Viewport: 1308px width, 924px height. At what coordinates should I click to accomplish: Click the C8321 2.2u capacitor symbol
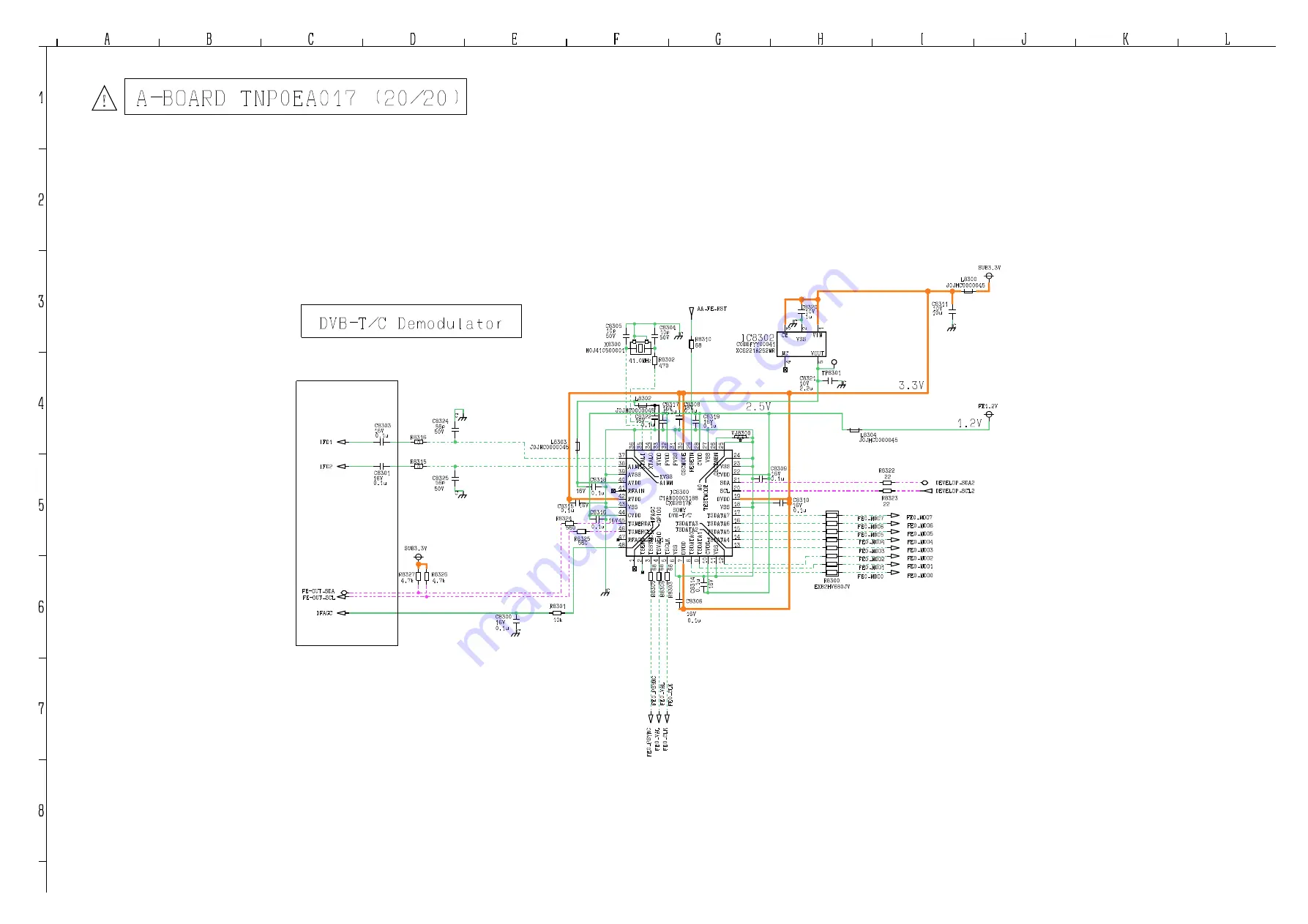point(831,381)
